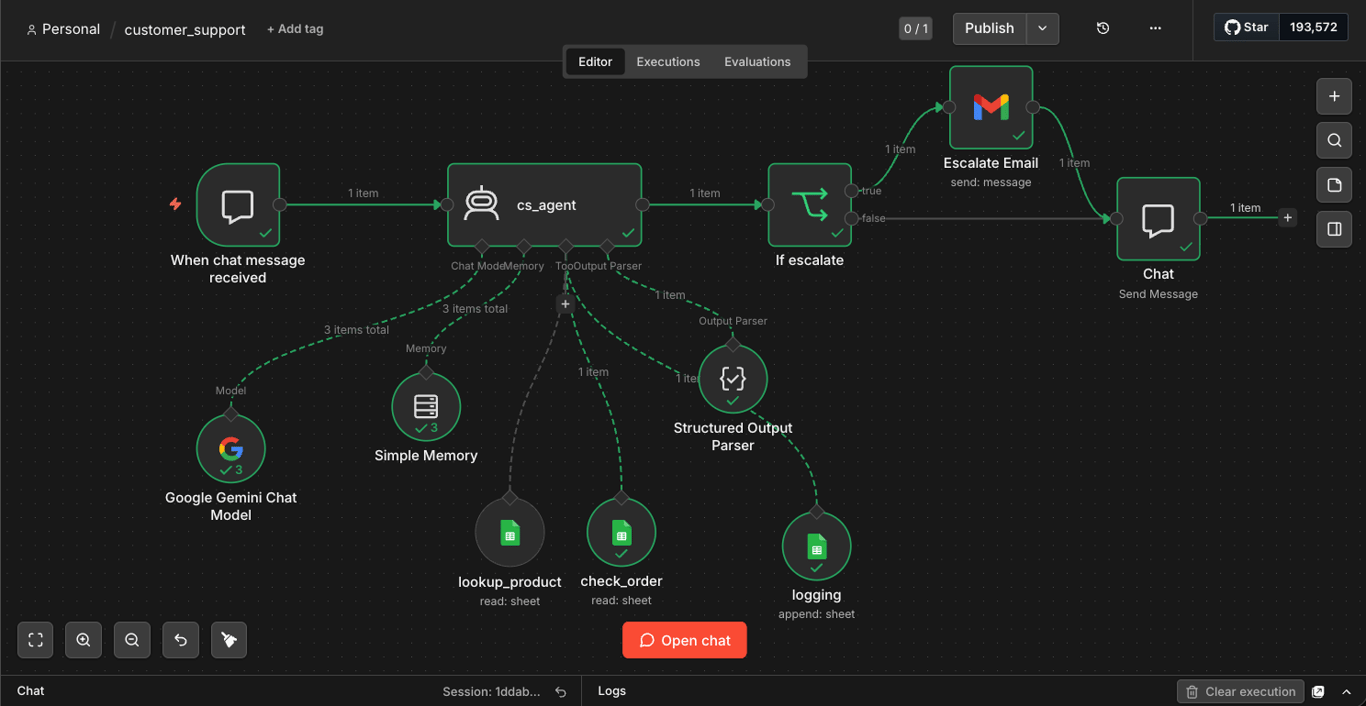The width and height of the screenshot is (1366, 706).
Task: Open the Escalate Email Gmail node
Action: (991, 107)
